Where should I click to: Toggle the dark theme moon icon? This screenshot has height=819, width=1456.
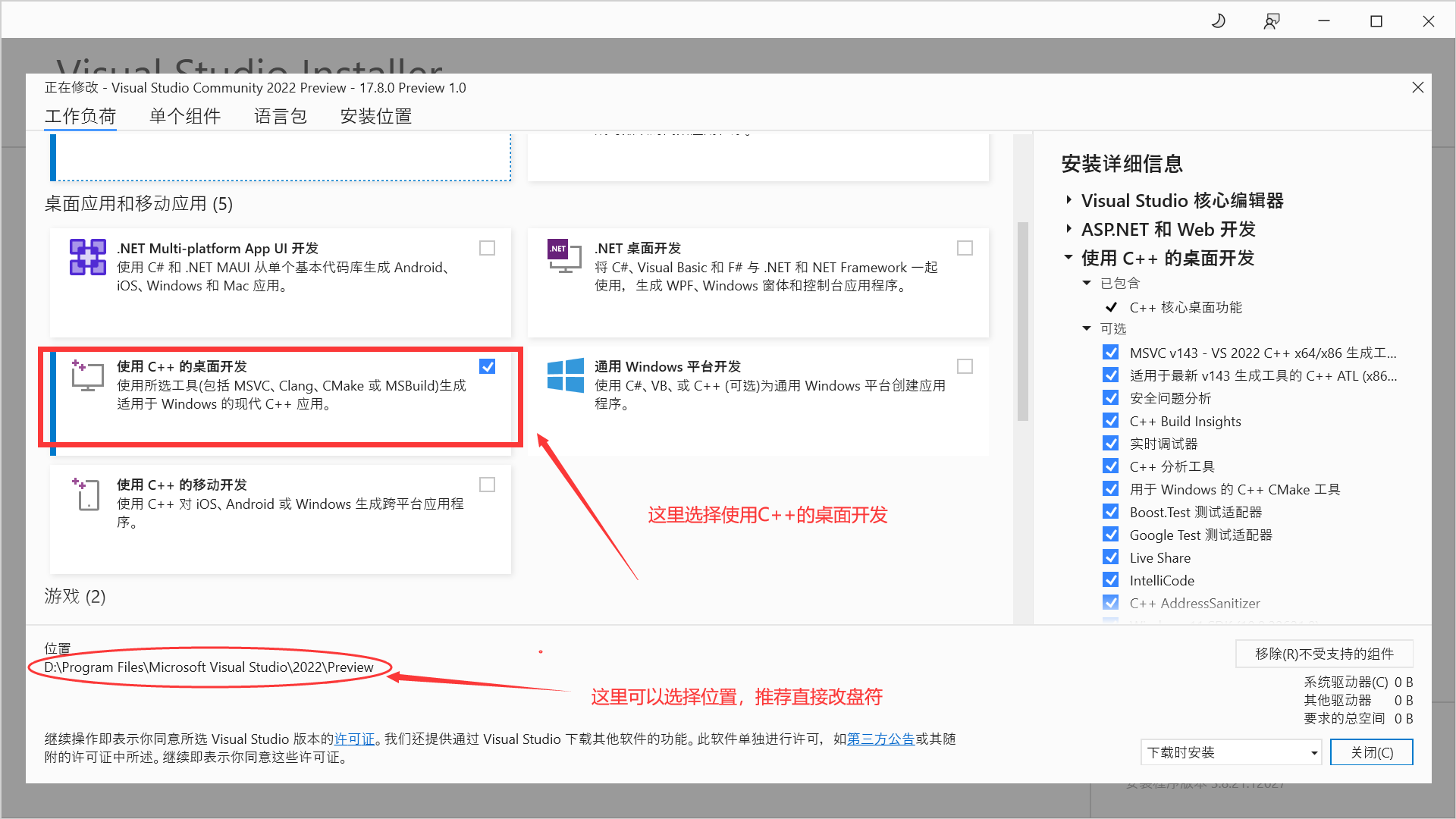click(x=1218, y=20)
